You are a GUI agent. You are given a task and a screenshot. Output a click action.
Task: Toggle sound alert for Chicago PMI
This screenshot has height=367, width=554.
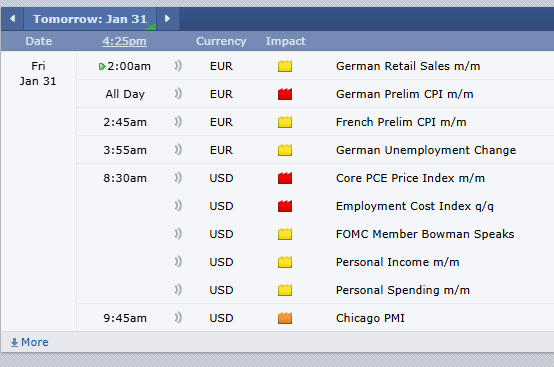(178, 318)
